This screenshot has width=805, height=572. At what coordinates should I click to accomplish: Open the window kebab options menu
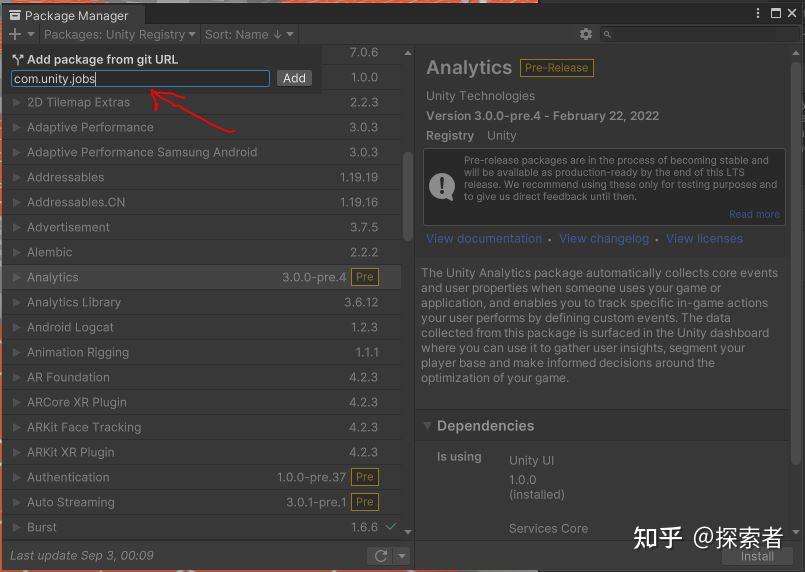pyautogui.click(x=758, y=13)
